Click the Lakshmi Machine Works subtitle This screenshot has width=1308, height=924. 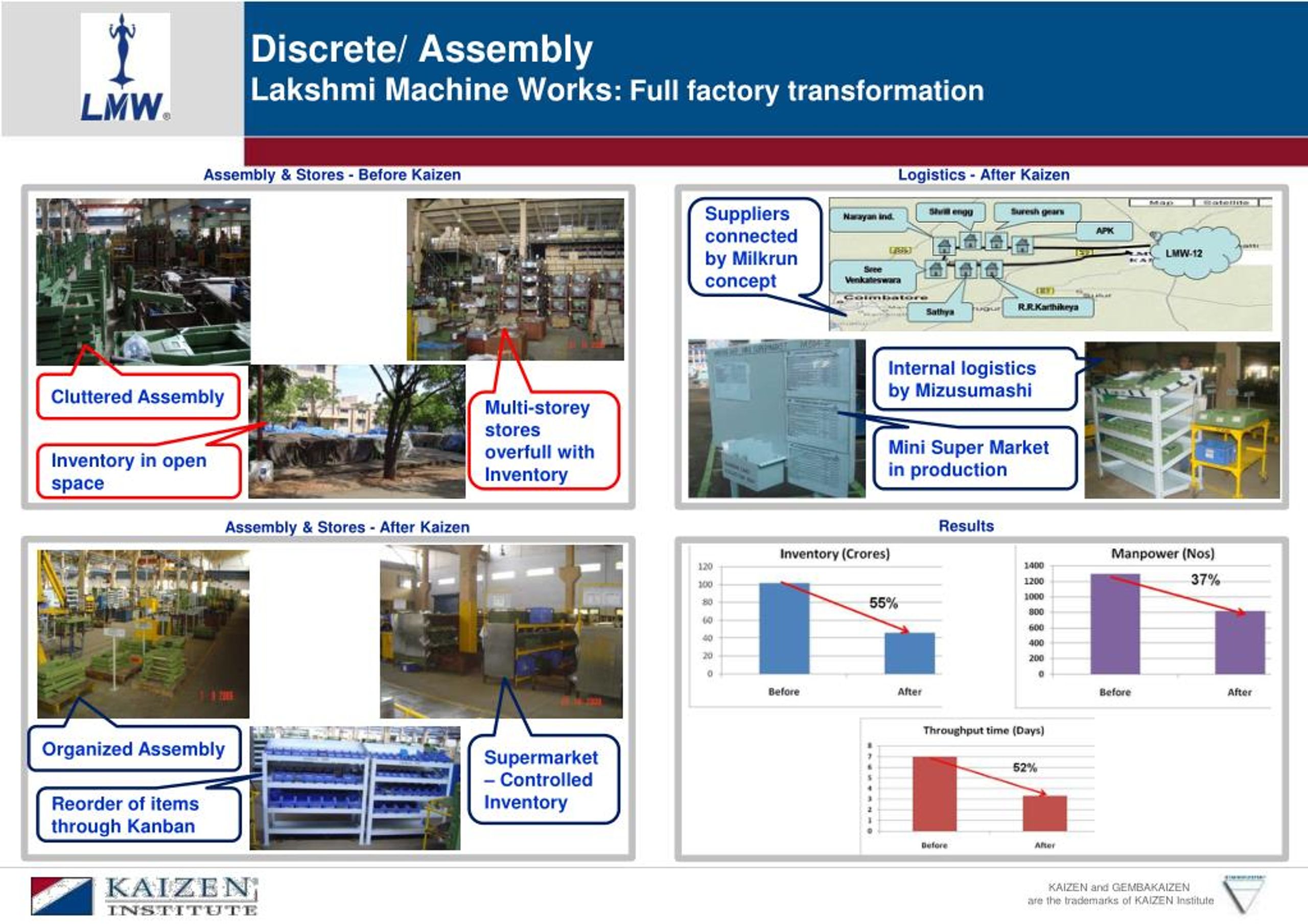click(x=617, y=90)
